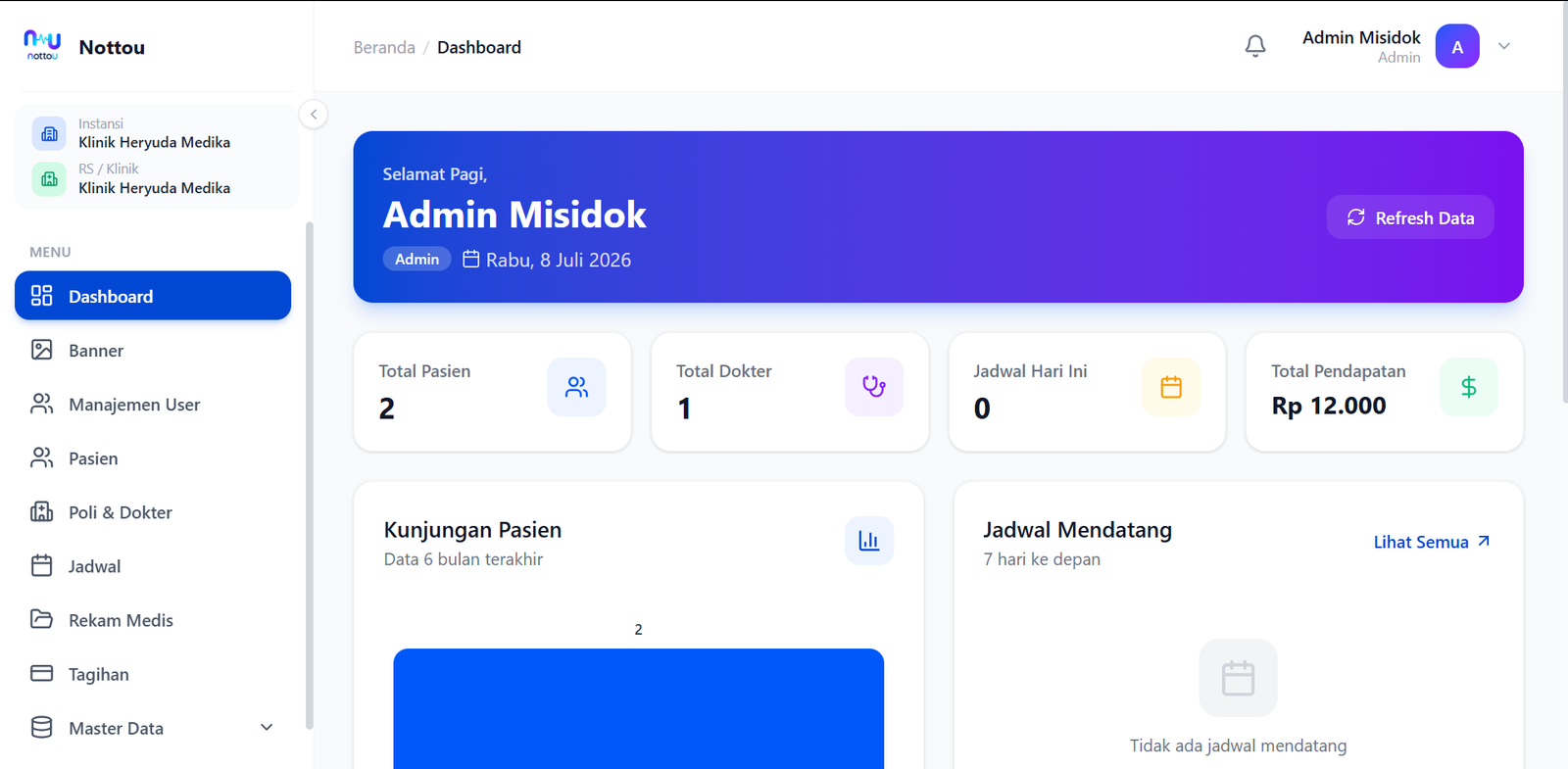
Task: Click the empty schedule calendar placeholder icon
Action: (x=1238, y=678)
